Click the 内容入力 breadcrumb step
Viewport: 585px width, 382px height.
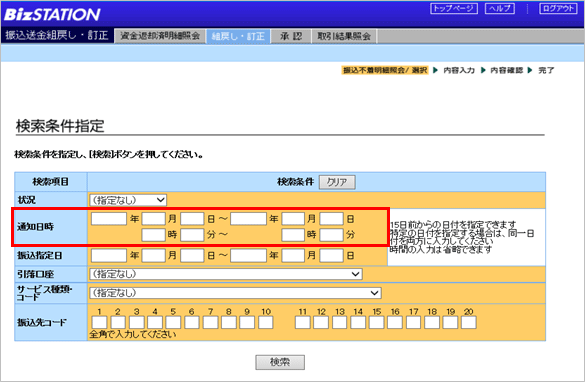(x=459, y=70)
